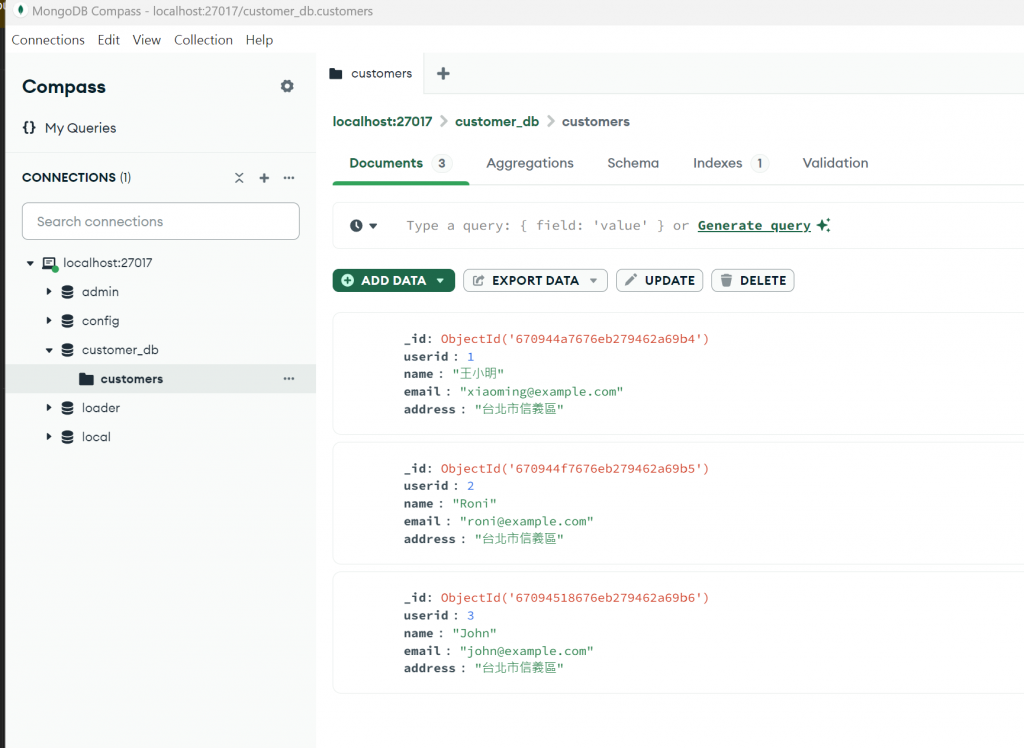Viewport: 1024px width, 748px height.
Task: Expand local database node
Action: (x=48, y=436)
